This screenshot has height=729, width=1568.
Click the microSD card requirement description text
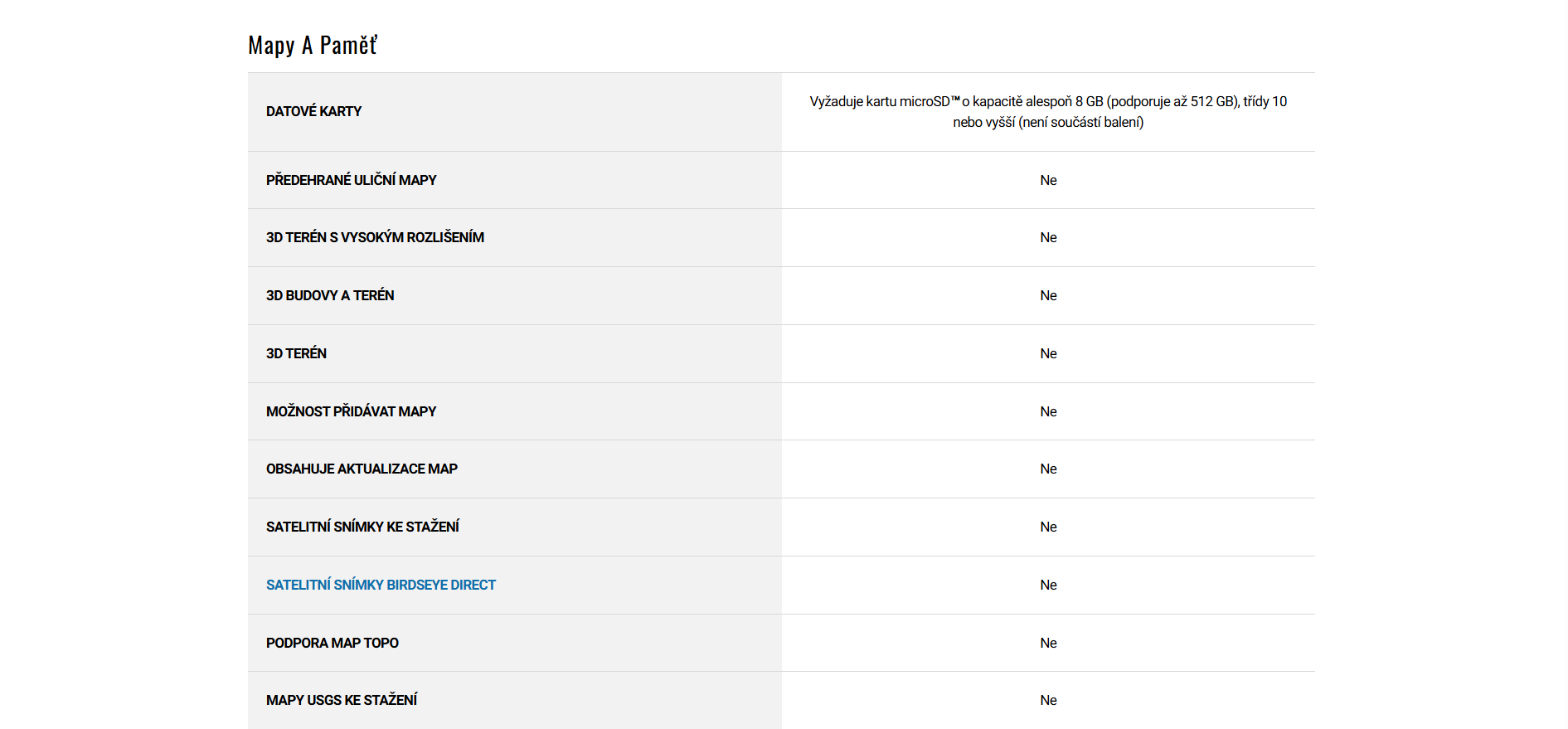[1047, 112]
